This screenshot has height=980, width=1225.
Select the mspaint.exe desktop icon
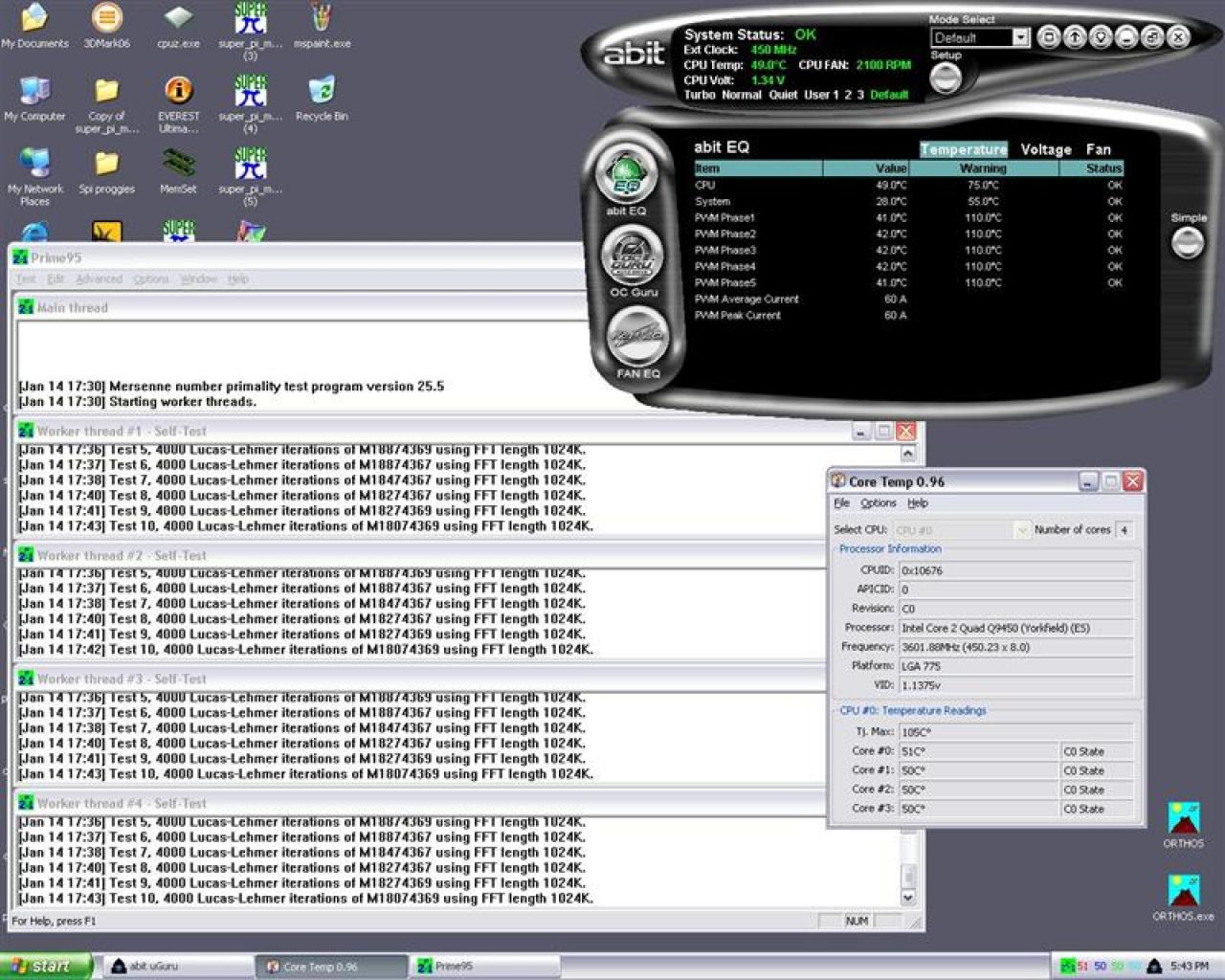(323, 25)
